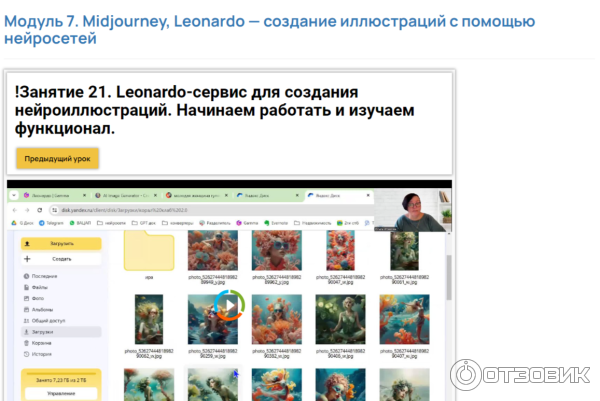Open the GPT док bookmark folder
Viewport: 600px width, 401px height.
coord(144,223)
